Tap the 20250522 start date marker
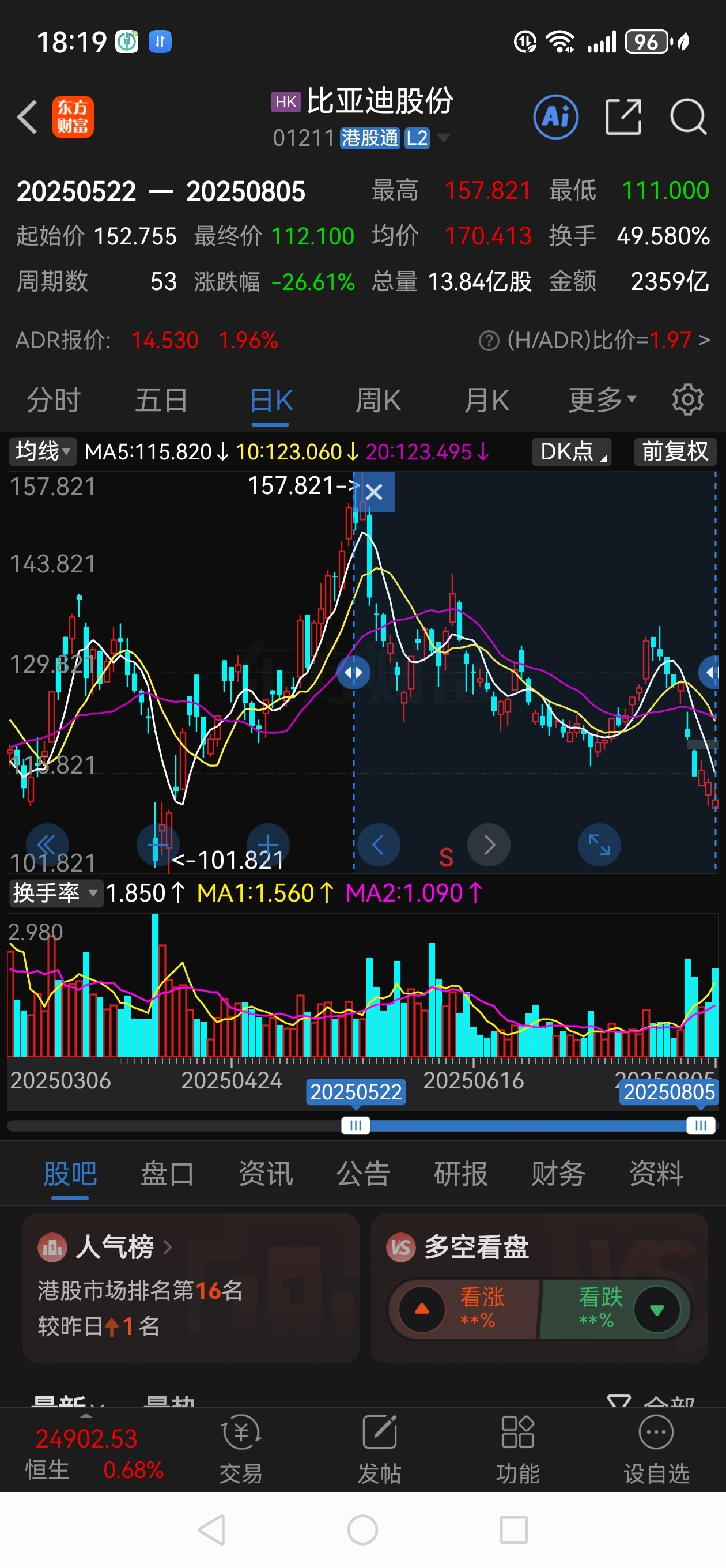 tap(356, 1091)
